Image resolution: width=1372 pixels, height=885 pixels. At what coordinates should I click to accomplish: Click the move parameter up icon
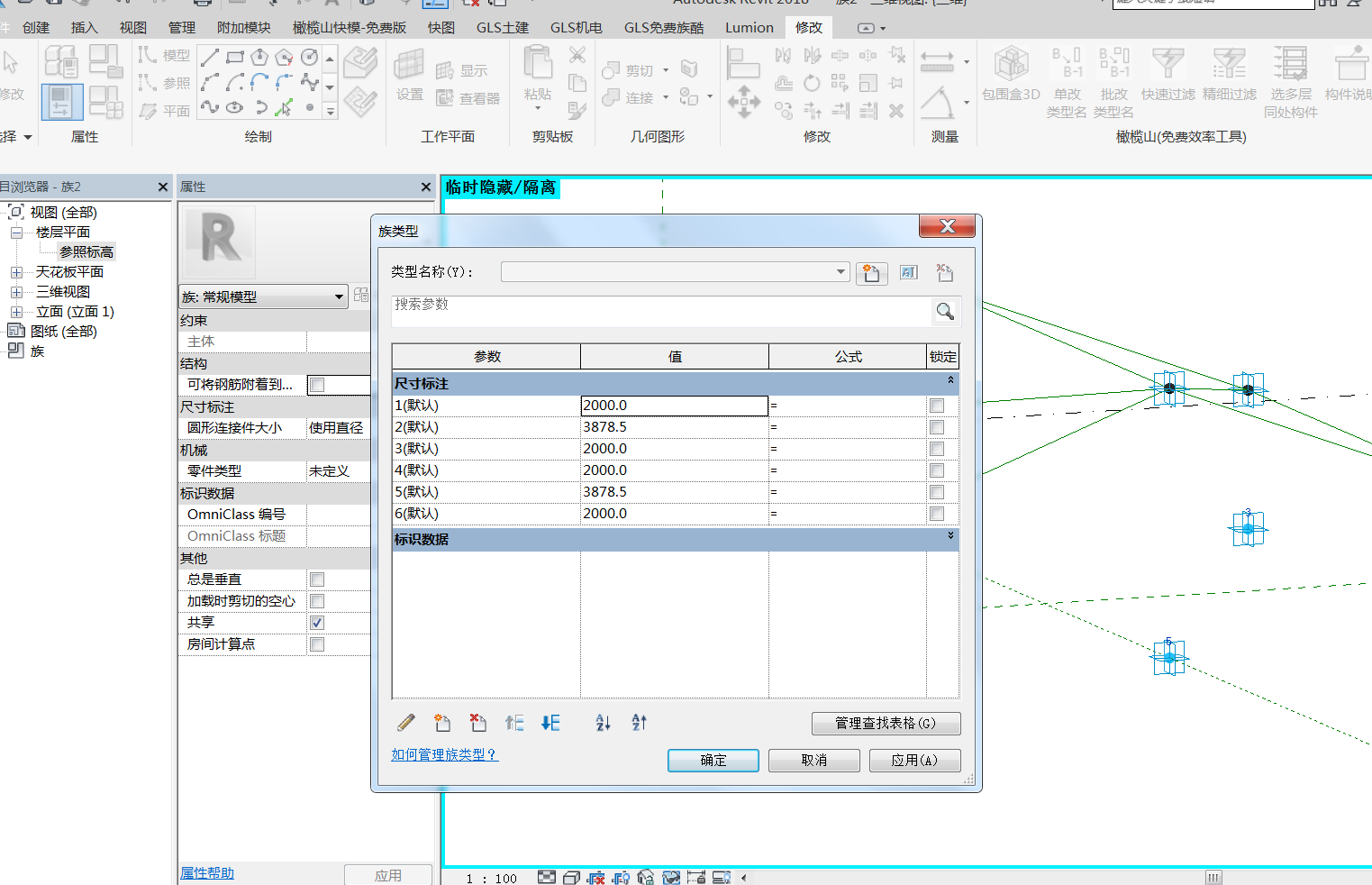coord(514,723)
